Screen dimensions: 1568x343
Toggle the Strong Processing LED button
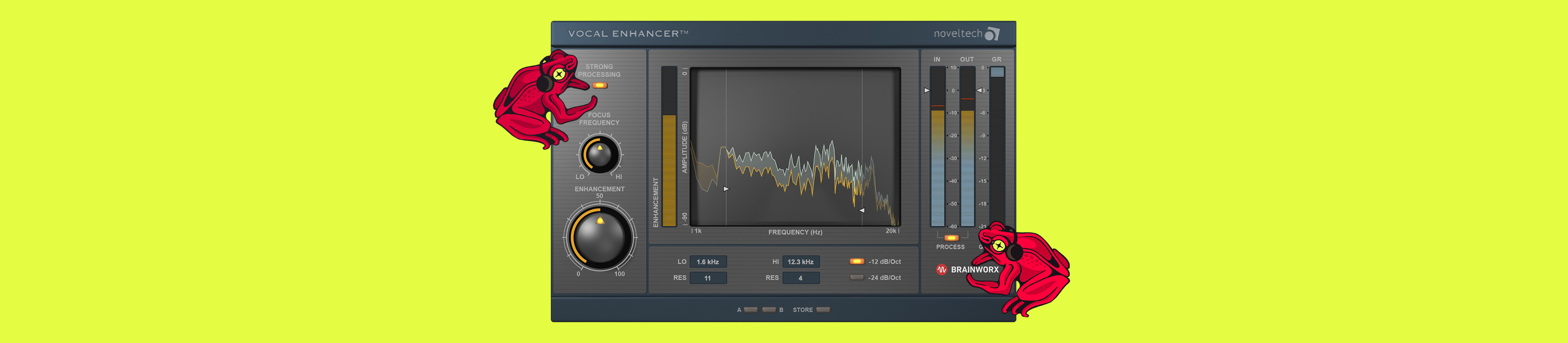(599, 85)
